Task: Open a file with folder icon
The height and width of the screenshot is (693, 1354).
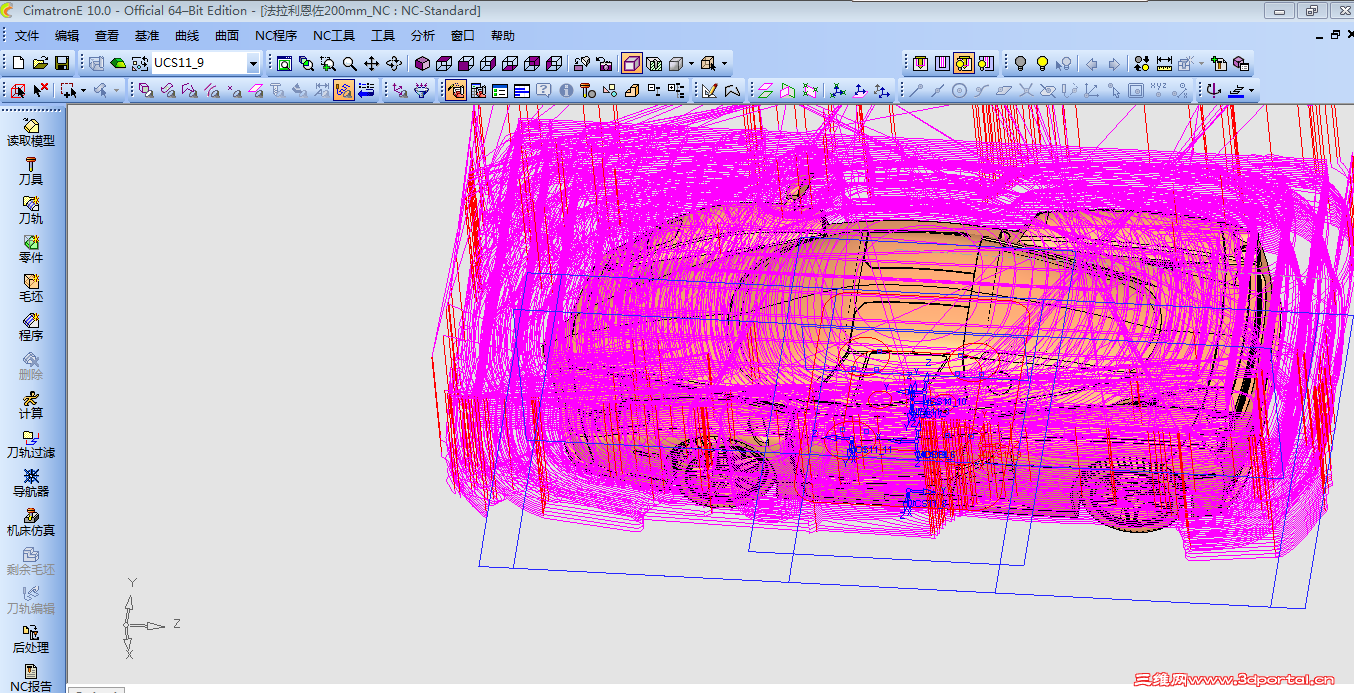Action: tap(40, 63)
